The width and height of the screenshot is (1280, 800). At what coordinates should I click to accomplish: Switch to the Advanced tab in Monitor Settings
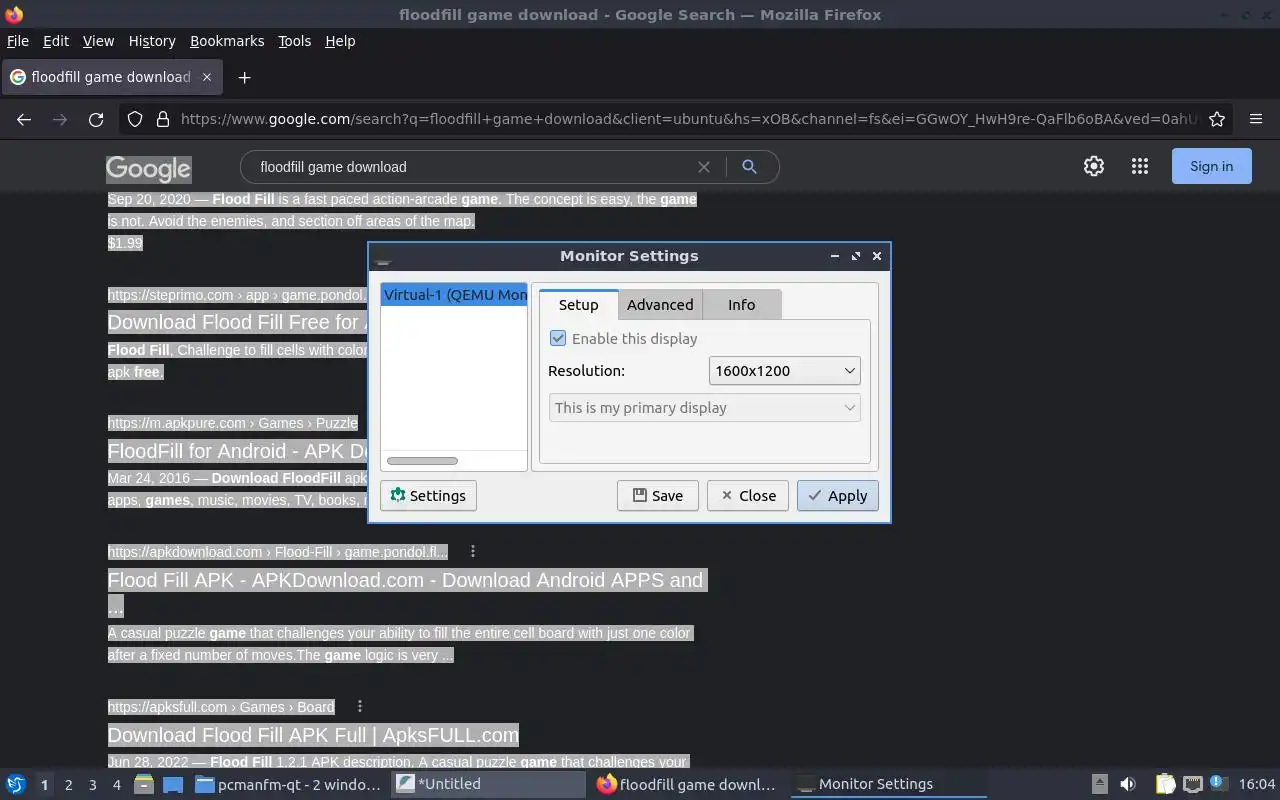(x=660, y=305)
